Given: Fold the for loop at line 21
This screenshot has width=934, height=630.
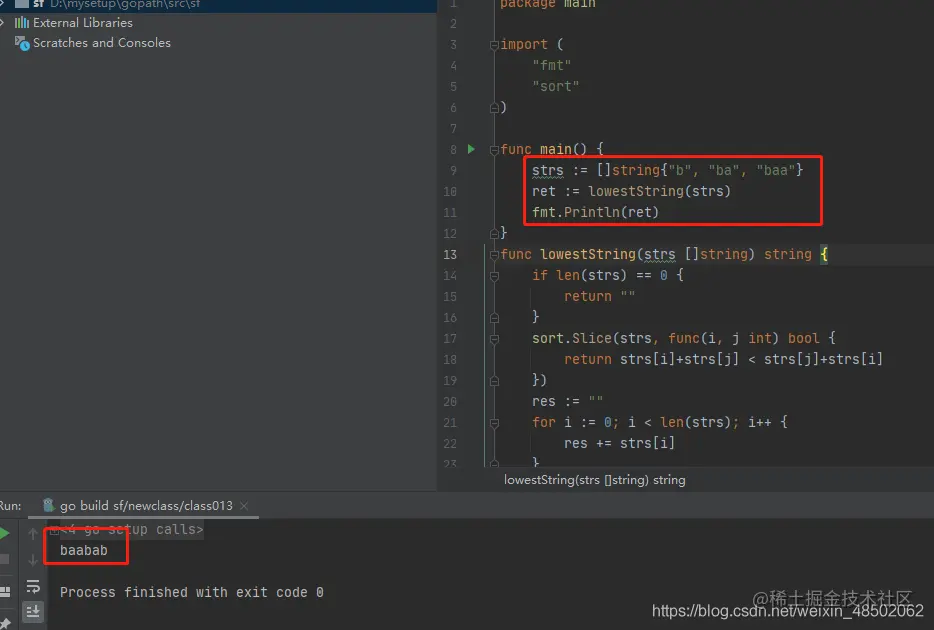Looking at the screenshot, I should click(494, 423).
